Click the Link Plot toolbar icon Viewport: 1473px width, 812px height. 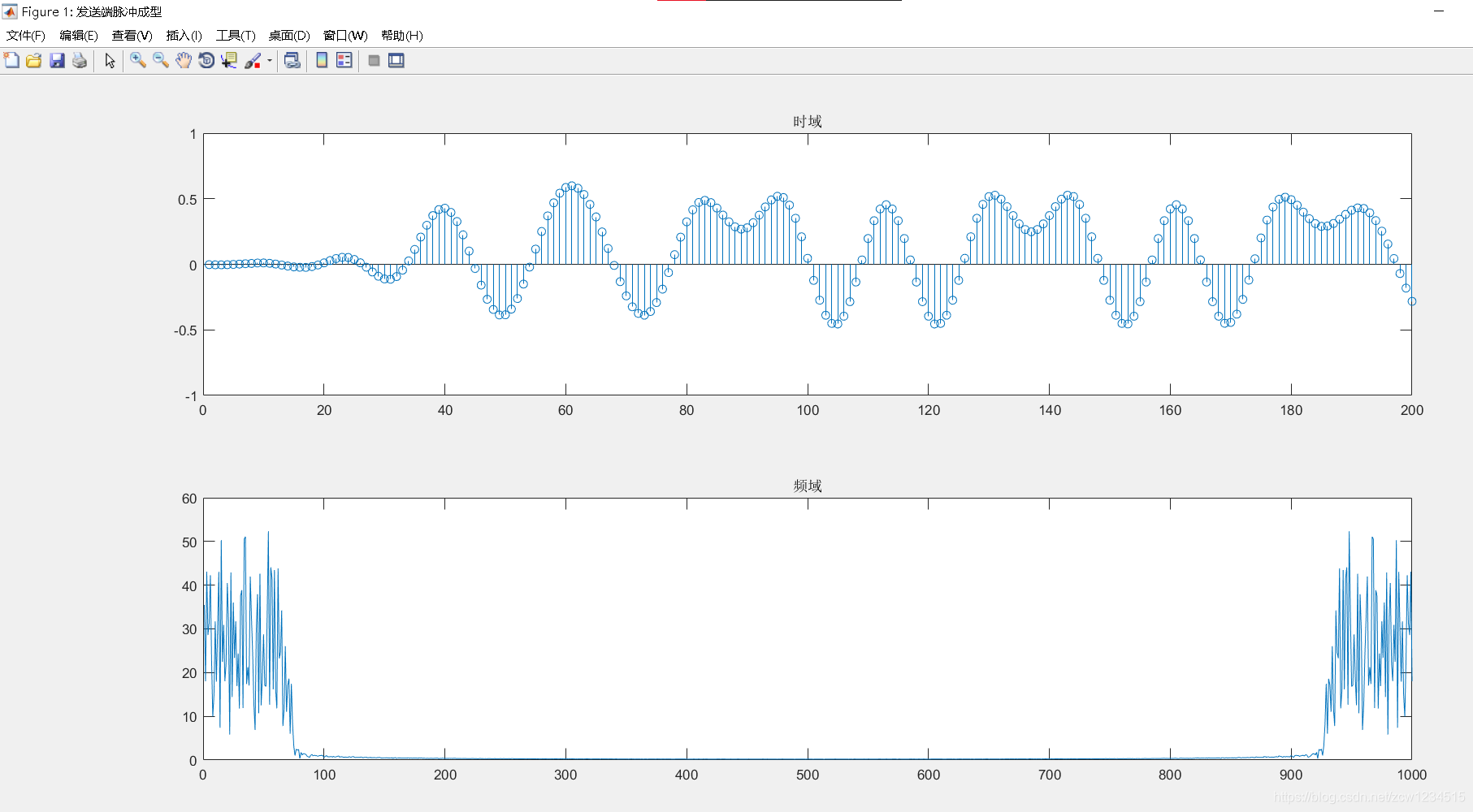click(x=292, y=60)
